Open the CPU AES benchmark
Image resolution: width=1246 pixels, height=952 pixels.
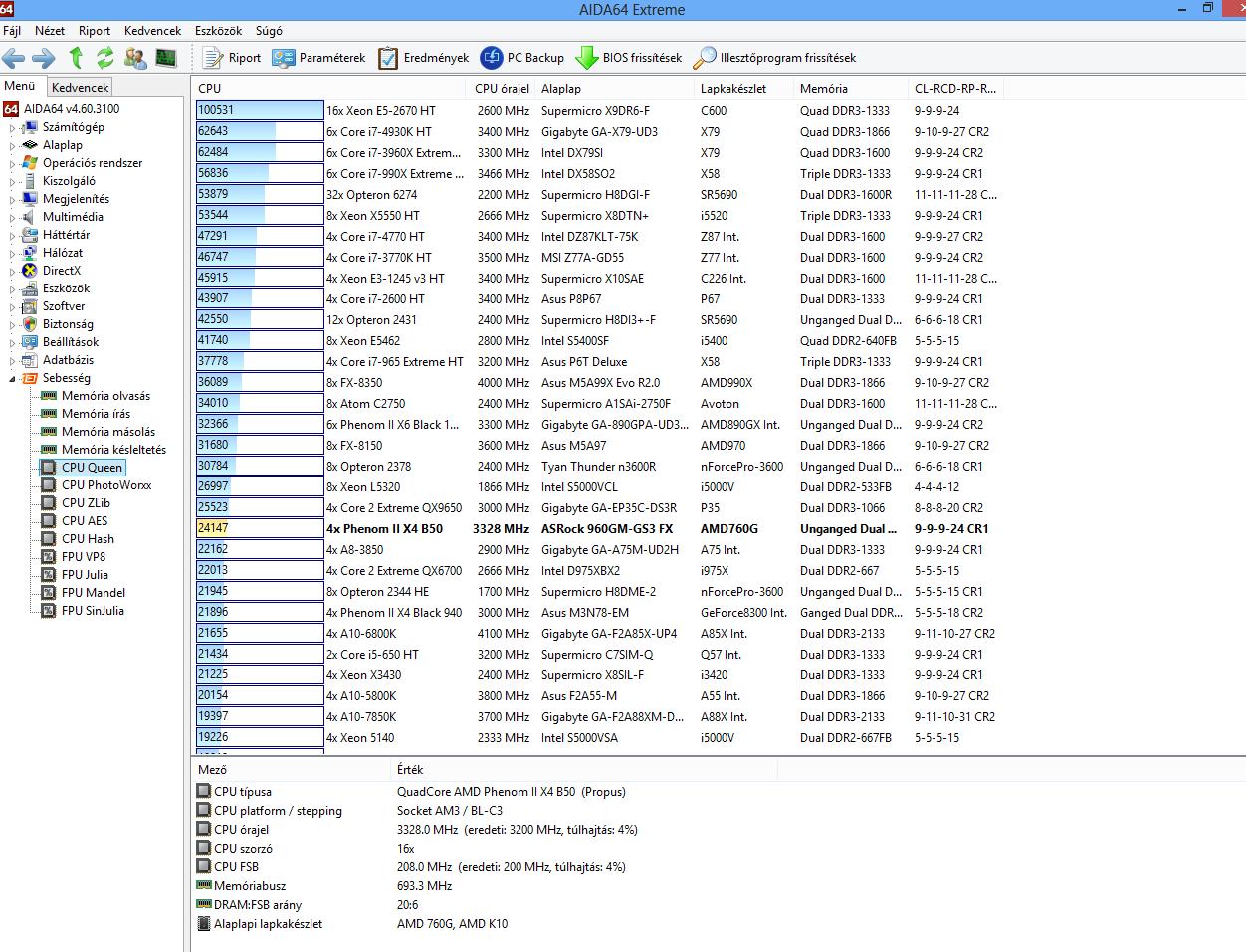tap(85, 521)
